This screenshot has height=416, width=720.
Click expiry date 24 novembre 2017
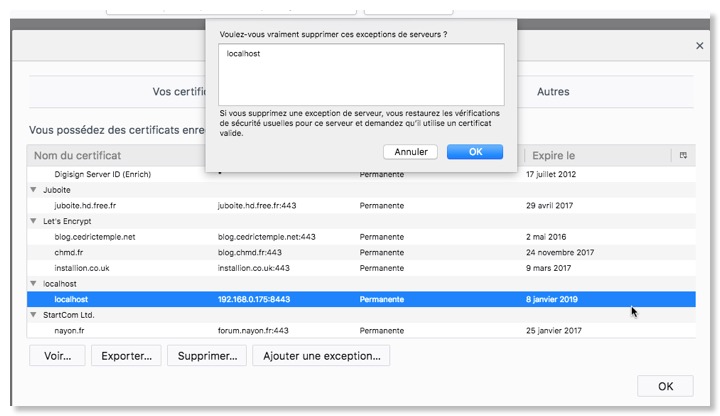tap(560, 253)
